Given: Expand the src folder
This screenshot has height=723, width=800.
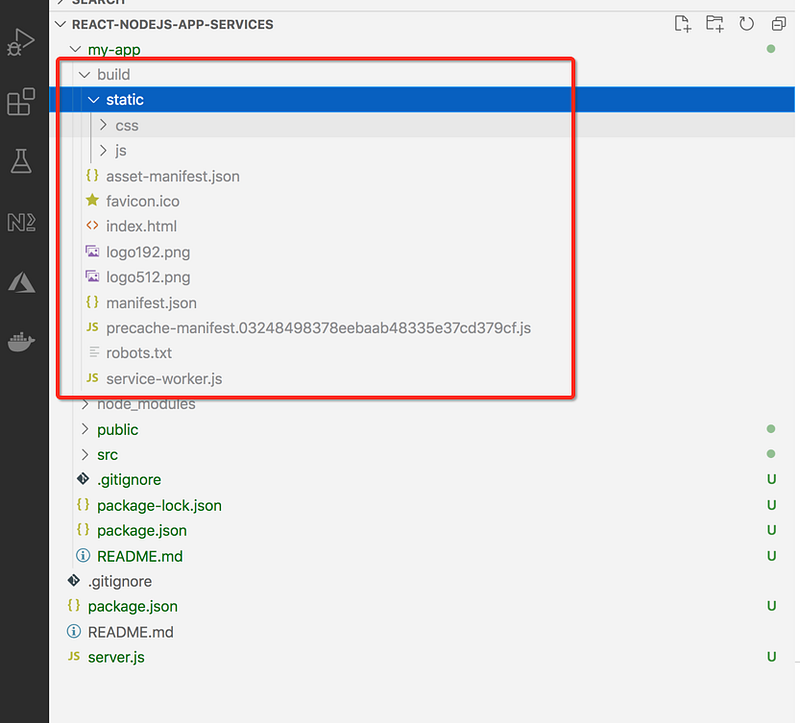Looking at the screenshot, I should pos(85,455).
